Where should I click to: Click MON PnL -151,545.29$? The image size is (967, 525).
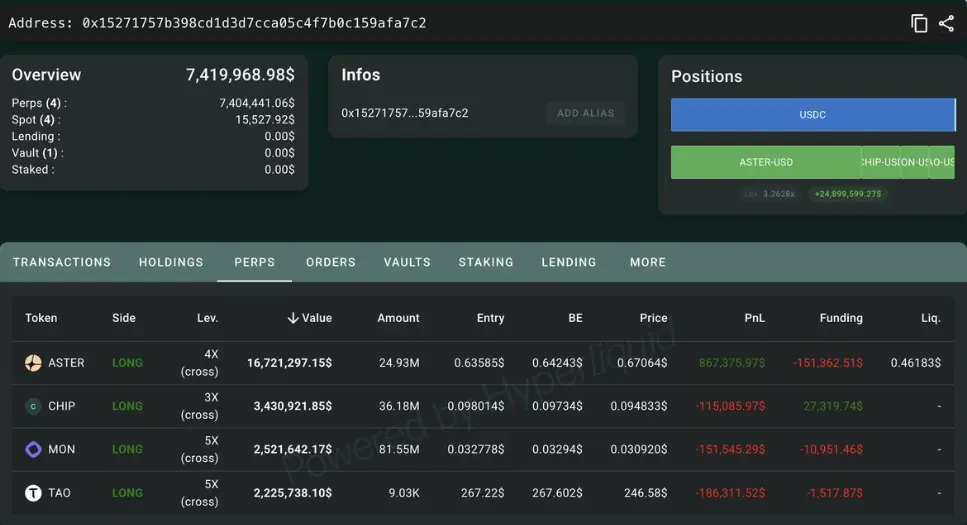(730, 449)
